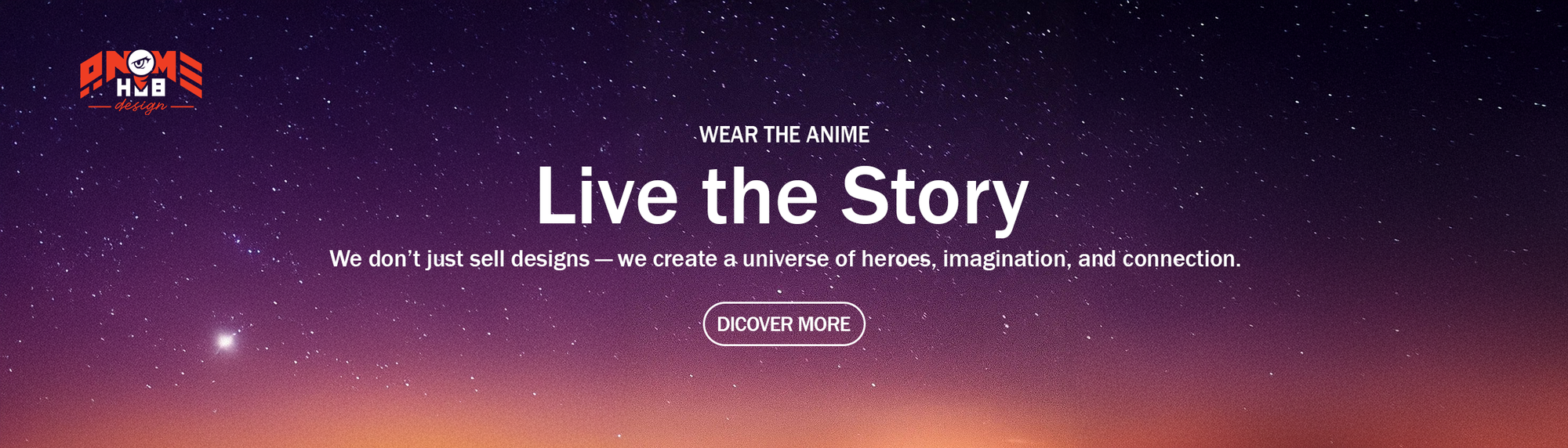This screenshot has width=1568, height=448.
Task: Click the striped orange E in logo
Action: tap(191, 74)
